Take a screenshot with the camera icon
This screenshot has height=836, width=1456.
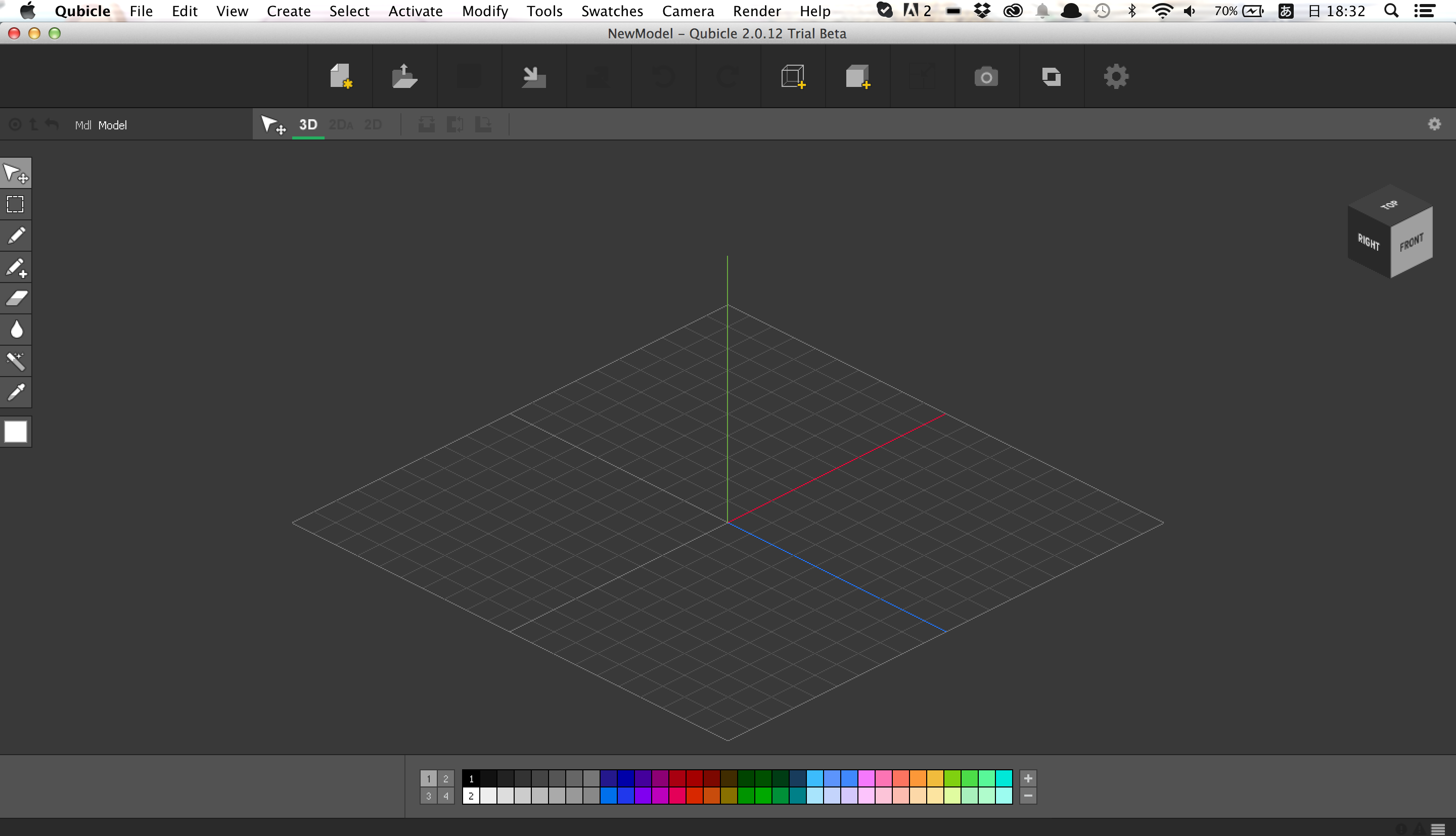(986, 76)
